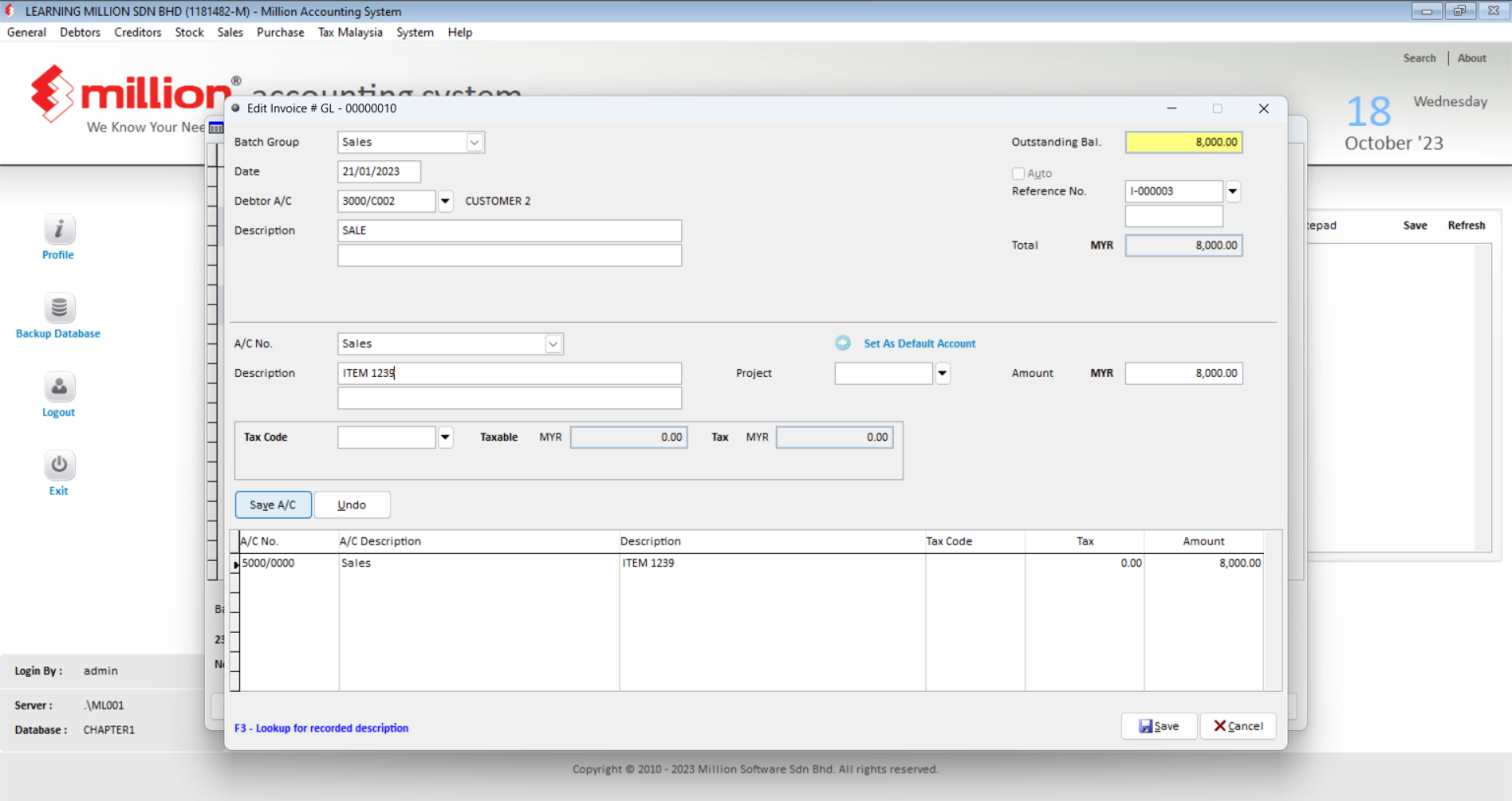Open the Debtor A/C dropdown arrow
Image resolution: width=1512 pixels, height=801 pixels.
point(445,201)
